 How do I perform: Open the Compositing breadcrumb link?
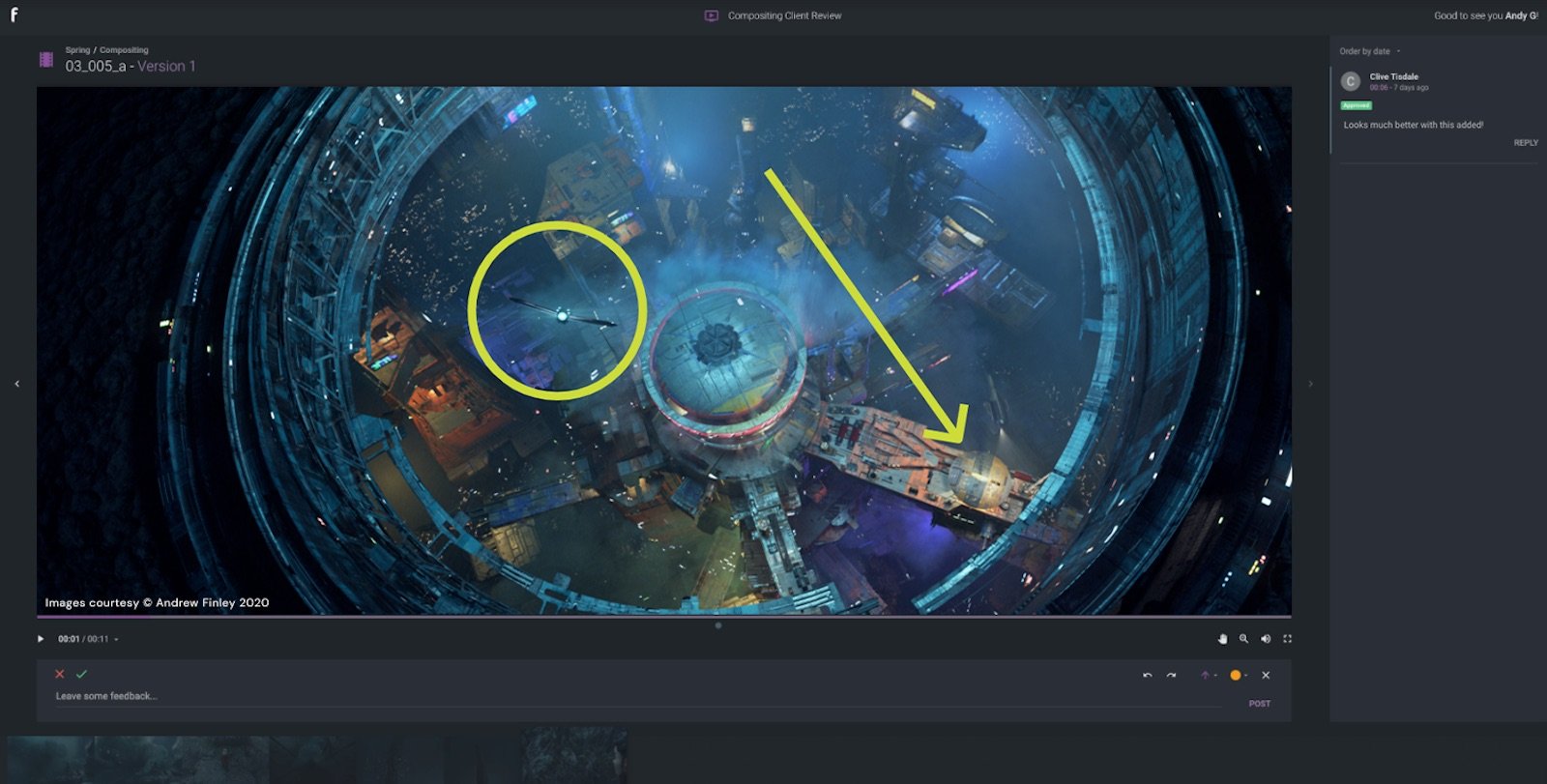[124, 50]
